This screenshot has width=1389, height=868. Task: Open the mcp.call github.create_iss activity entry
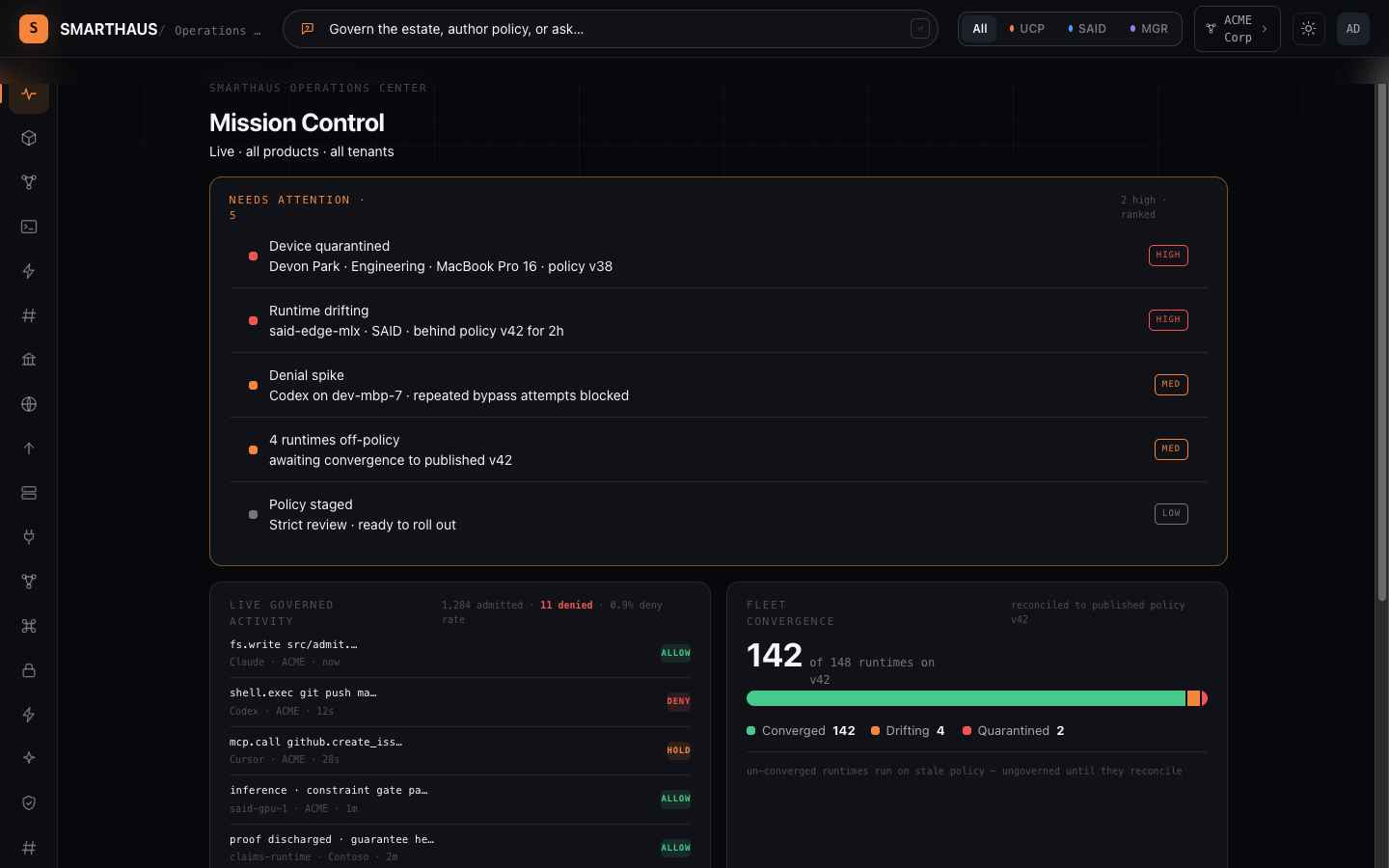pos(460,750)
